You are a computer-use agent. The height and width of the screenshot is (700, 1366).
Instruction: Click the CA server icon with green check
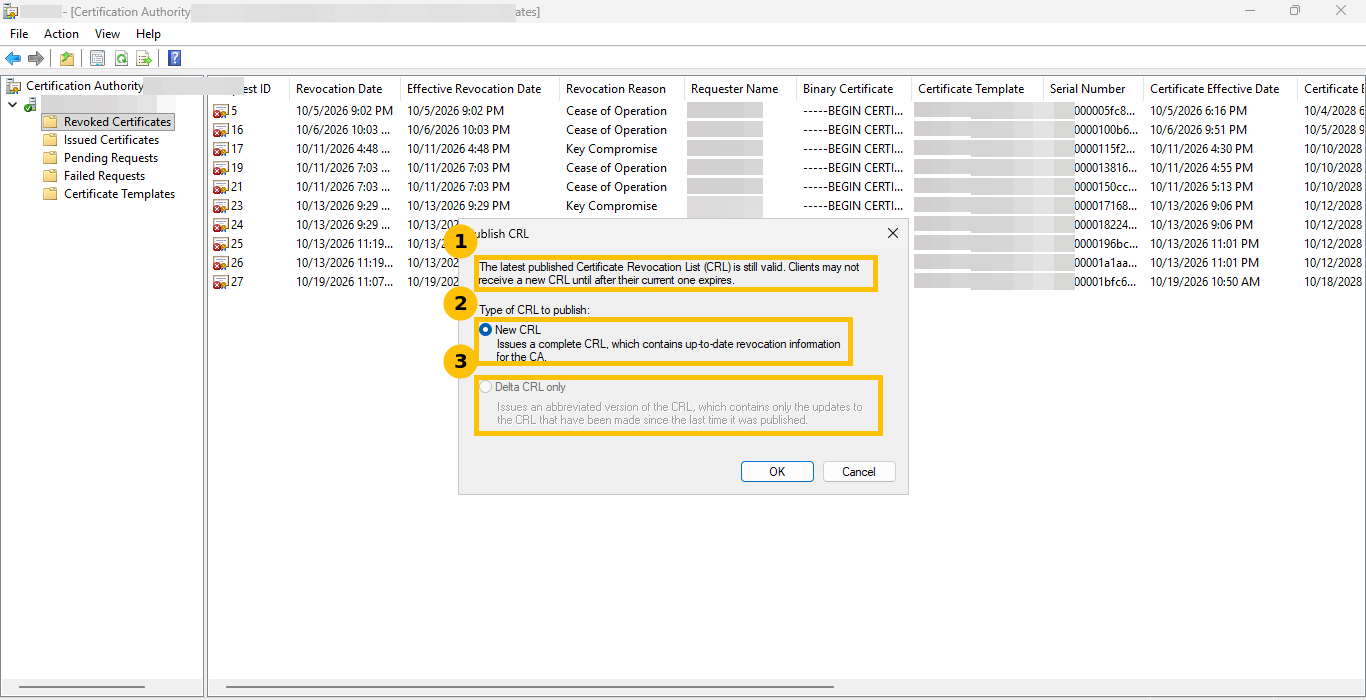[31, 104]
